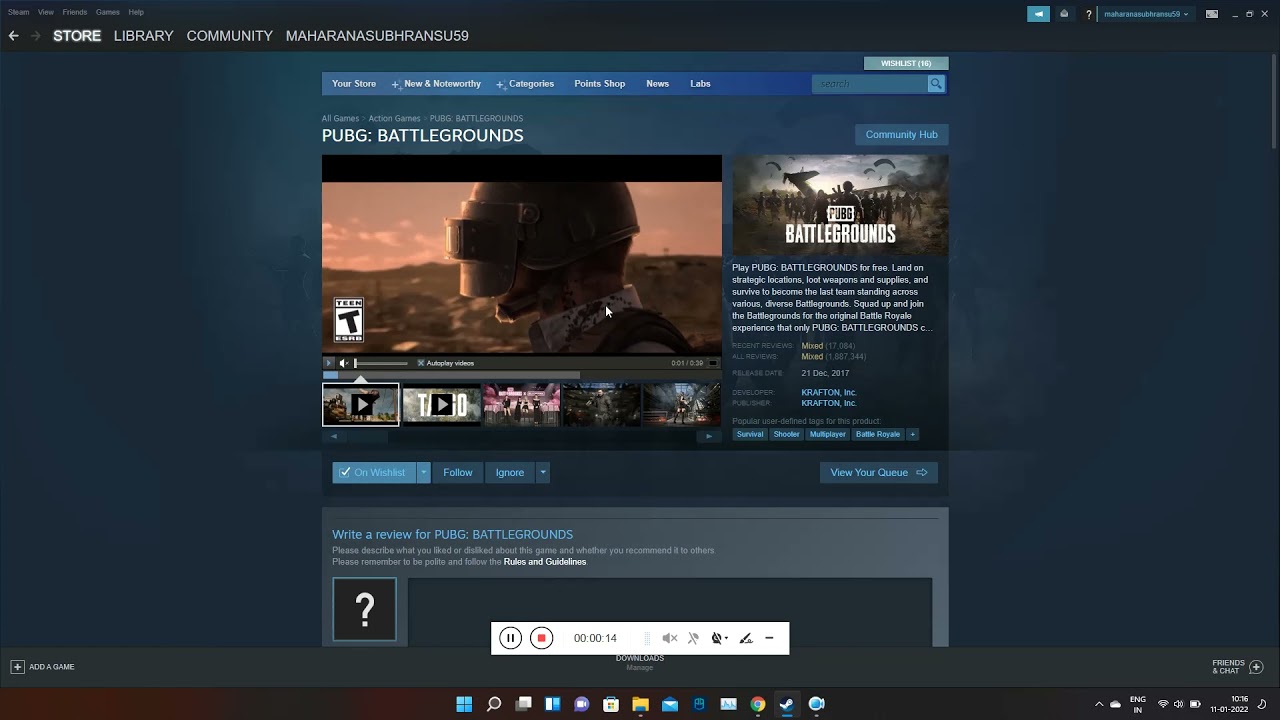Open Windows taskbar search
The width and height of the screenshot is (1280, 720).
(x=494, y=704)
